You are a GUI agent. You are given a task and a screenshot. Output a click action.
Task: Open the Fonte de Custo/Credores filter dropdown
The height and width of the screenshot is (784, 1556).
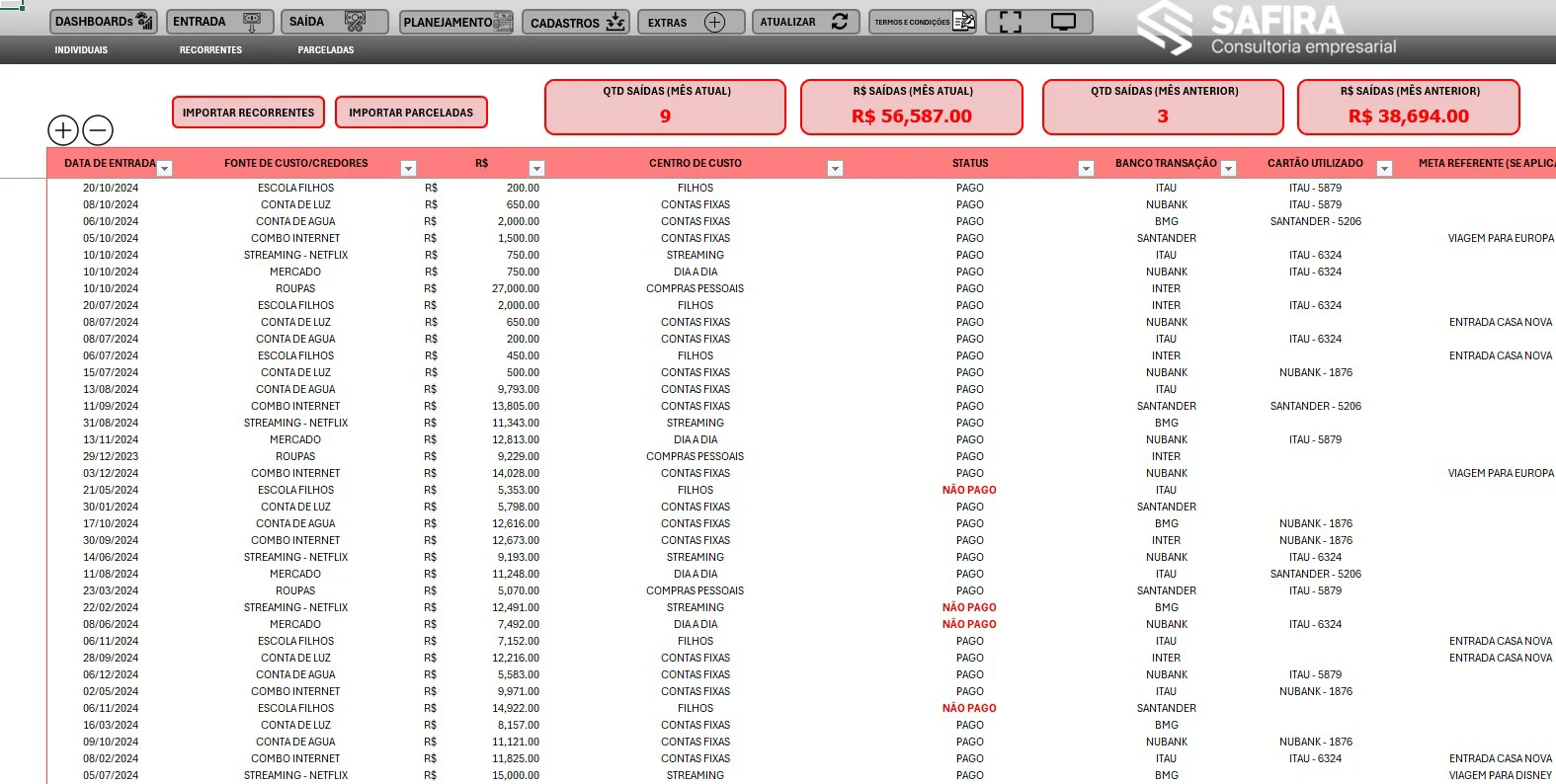[408, 169]
